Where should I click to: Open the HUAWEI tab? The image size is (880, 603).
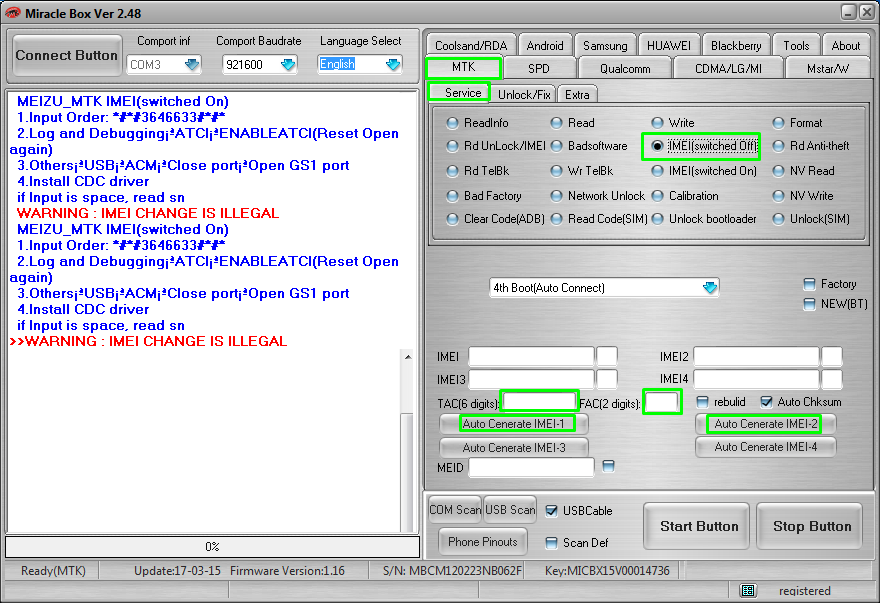pyautogui.click(x=669, y=45)
